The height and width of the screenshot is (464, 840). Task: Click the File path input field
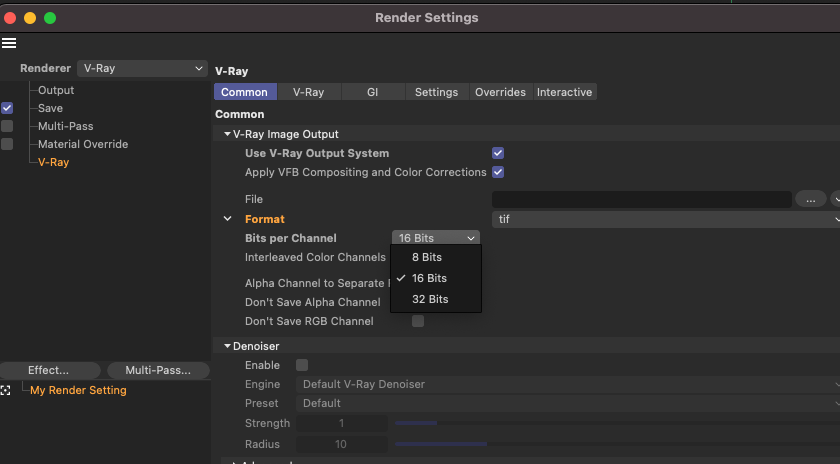point(642,199)
